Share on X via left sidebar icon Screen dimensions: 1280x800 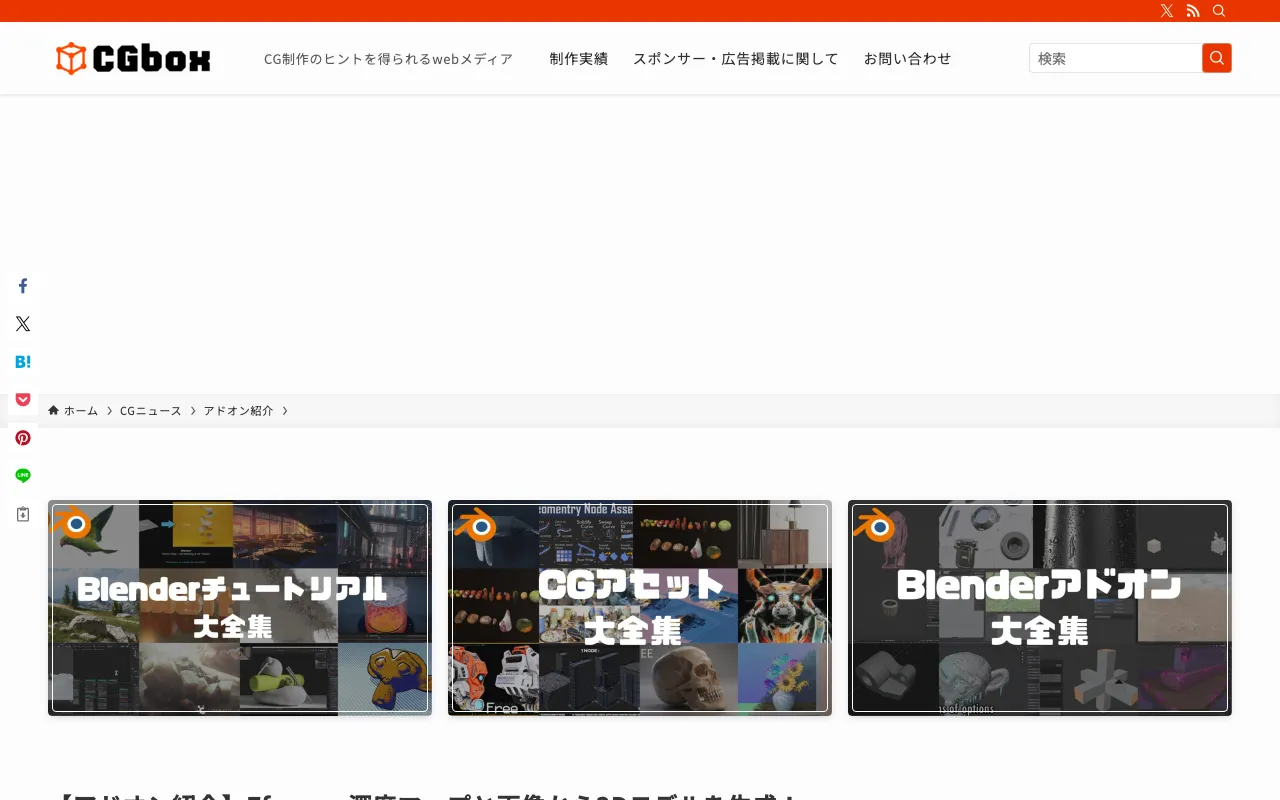[x=23, y=324]
